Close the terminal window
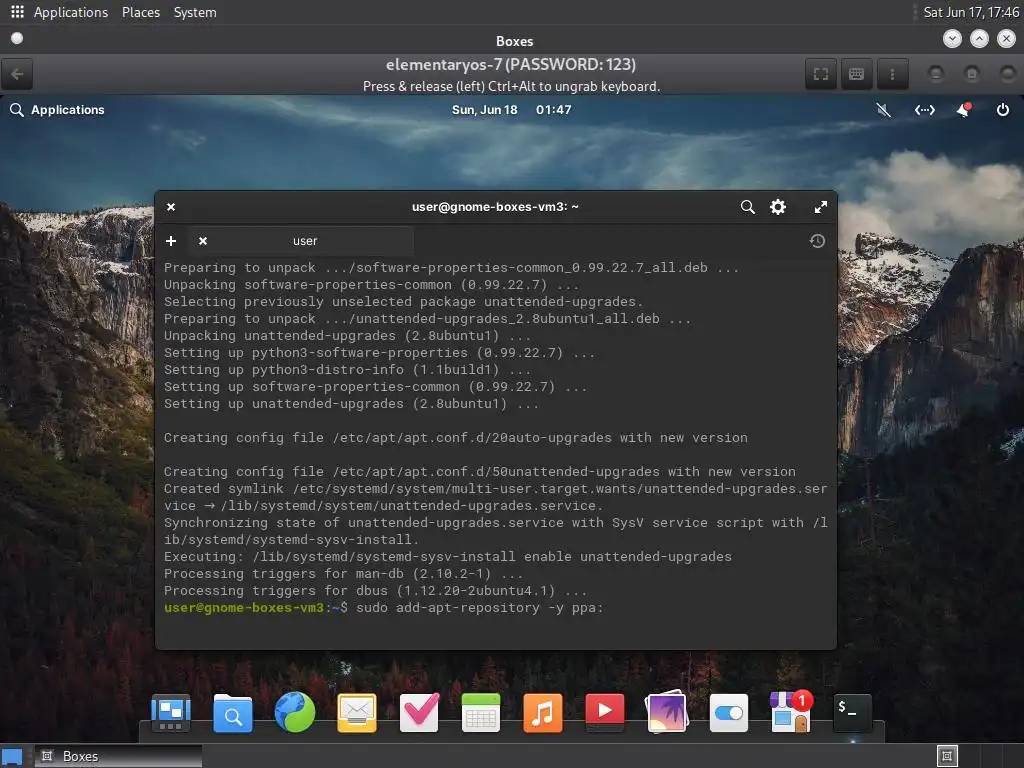 [x=171, y=207]
